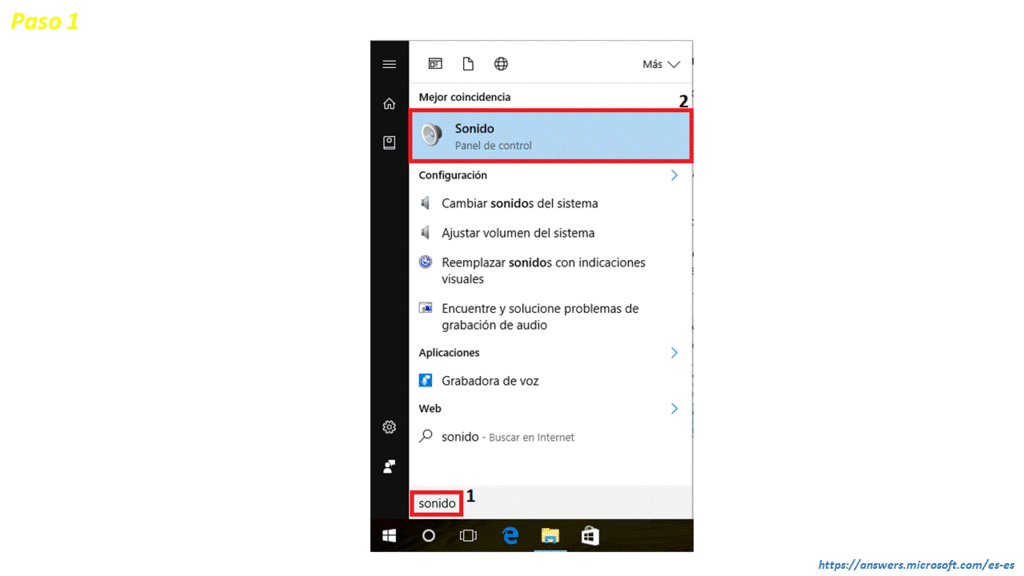
Task: Click the Cortana circle taskbar icon
Action: 428,536
